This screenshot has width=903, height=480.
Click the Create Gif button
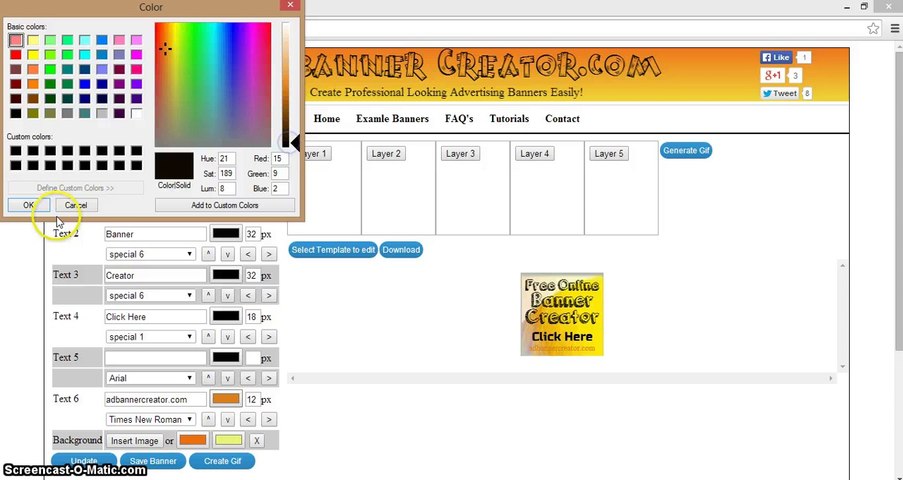tap(222, 461)
